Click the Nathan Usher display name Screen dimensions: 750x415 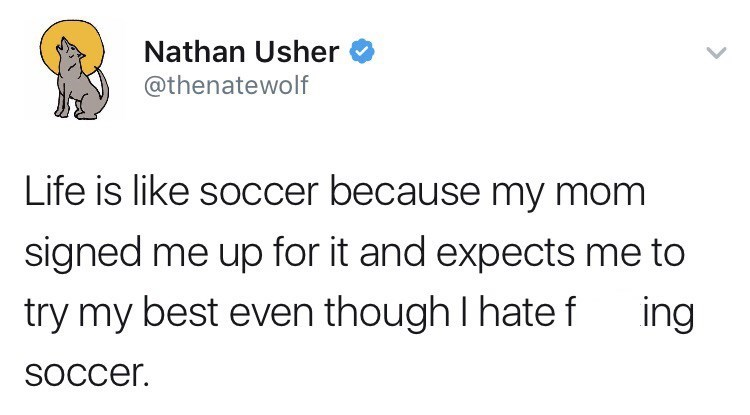(x=241, y=52)
